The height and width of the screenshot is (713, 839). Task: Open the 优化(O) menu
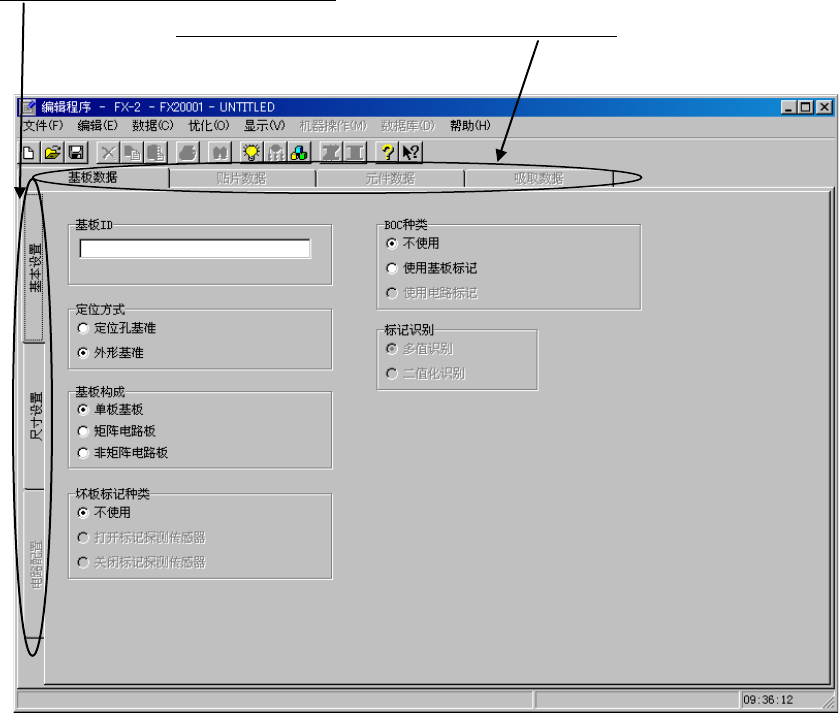click(x=209, y=125)
